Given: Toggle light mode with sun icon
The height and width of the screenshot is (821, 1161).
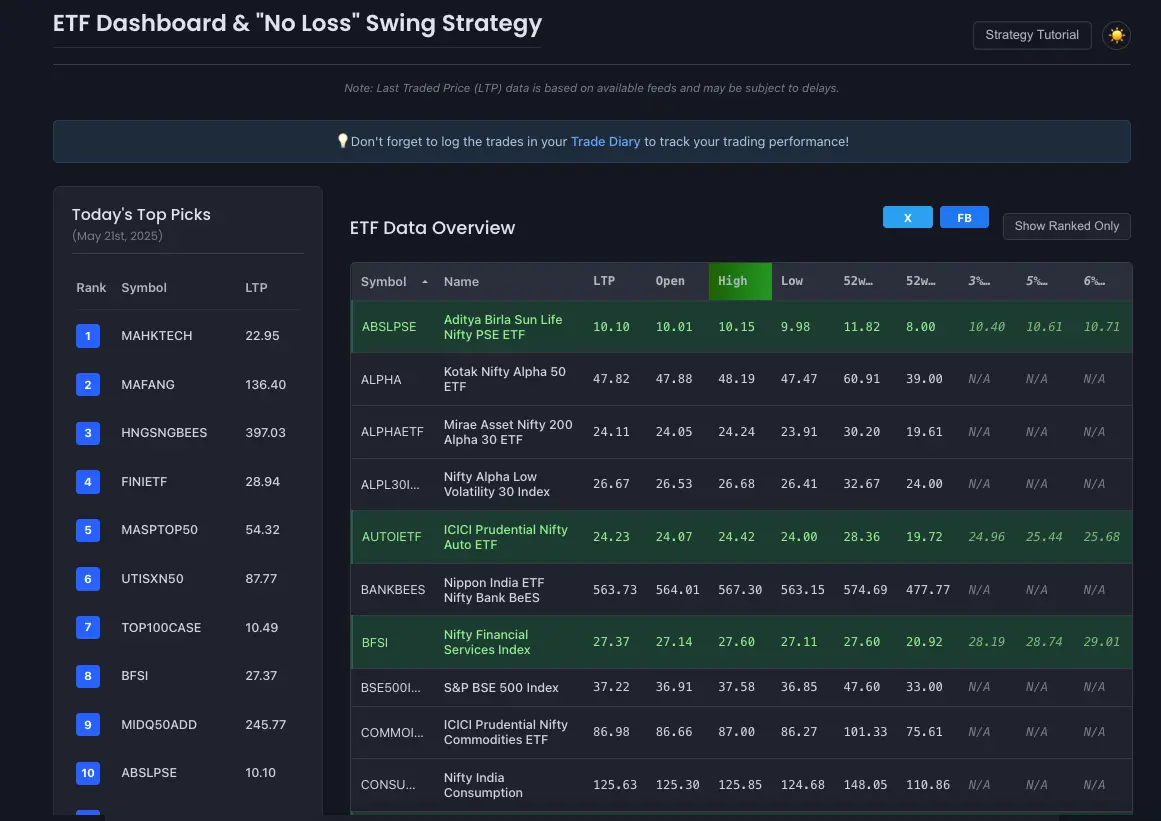Looking at the screenshot, I should point(1116,35).
